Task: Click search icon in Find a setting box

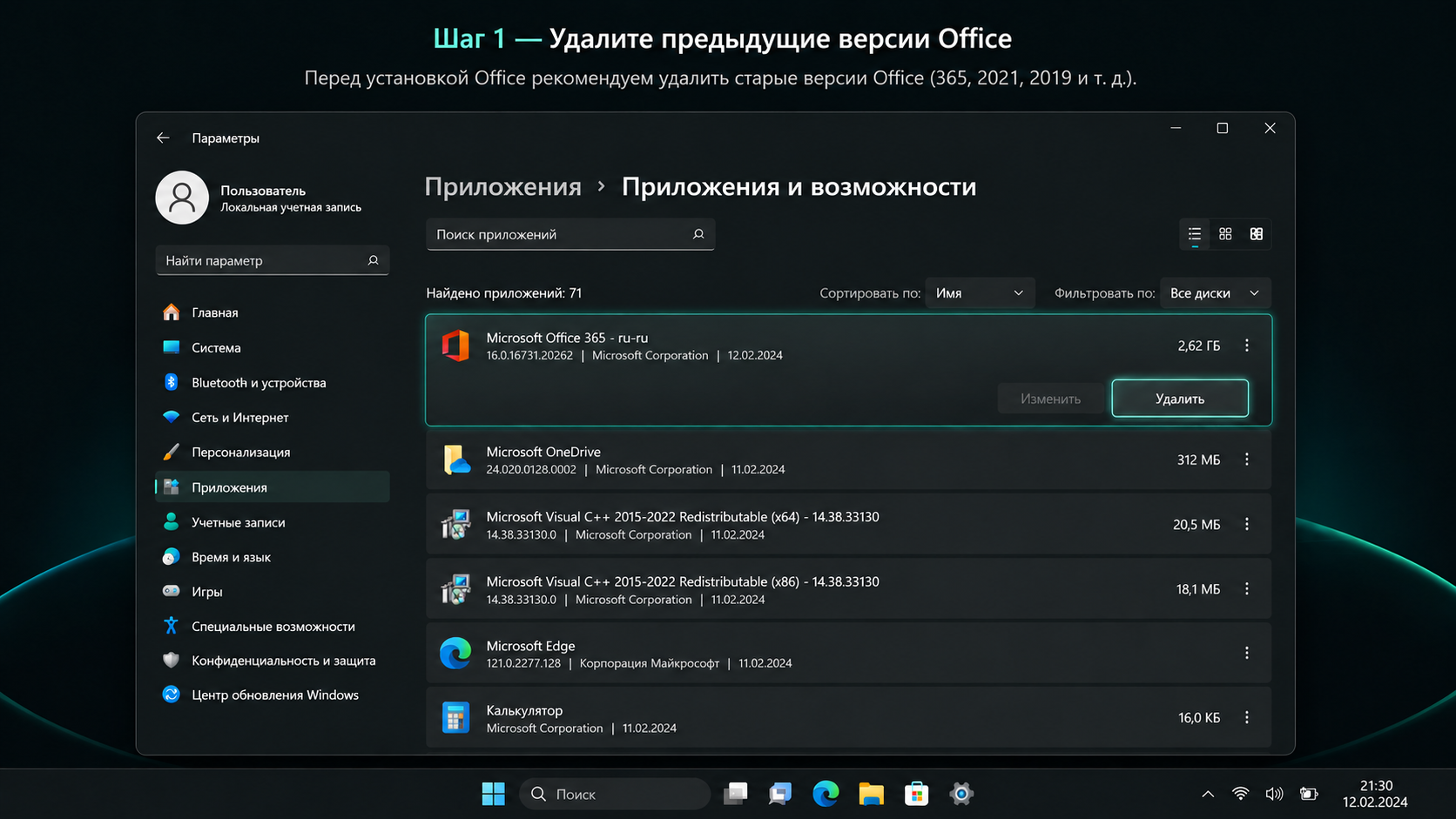Action: click(x=373, y=260)
